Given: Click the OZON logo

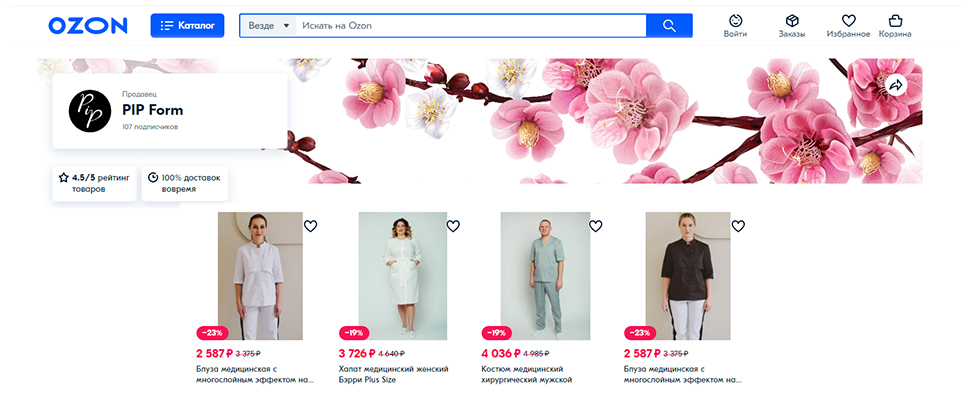Looking at the screenshot, I should click(88, 25).
